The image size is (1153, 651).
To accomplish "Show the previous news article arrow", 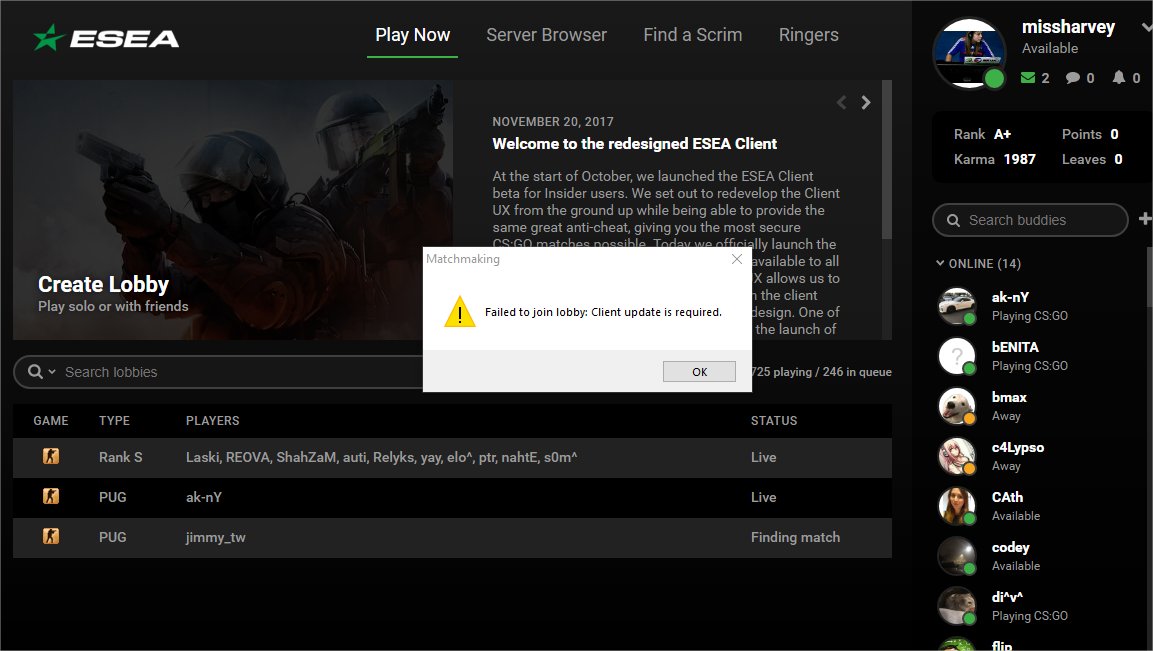I will [842, 102].
